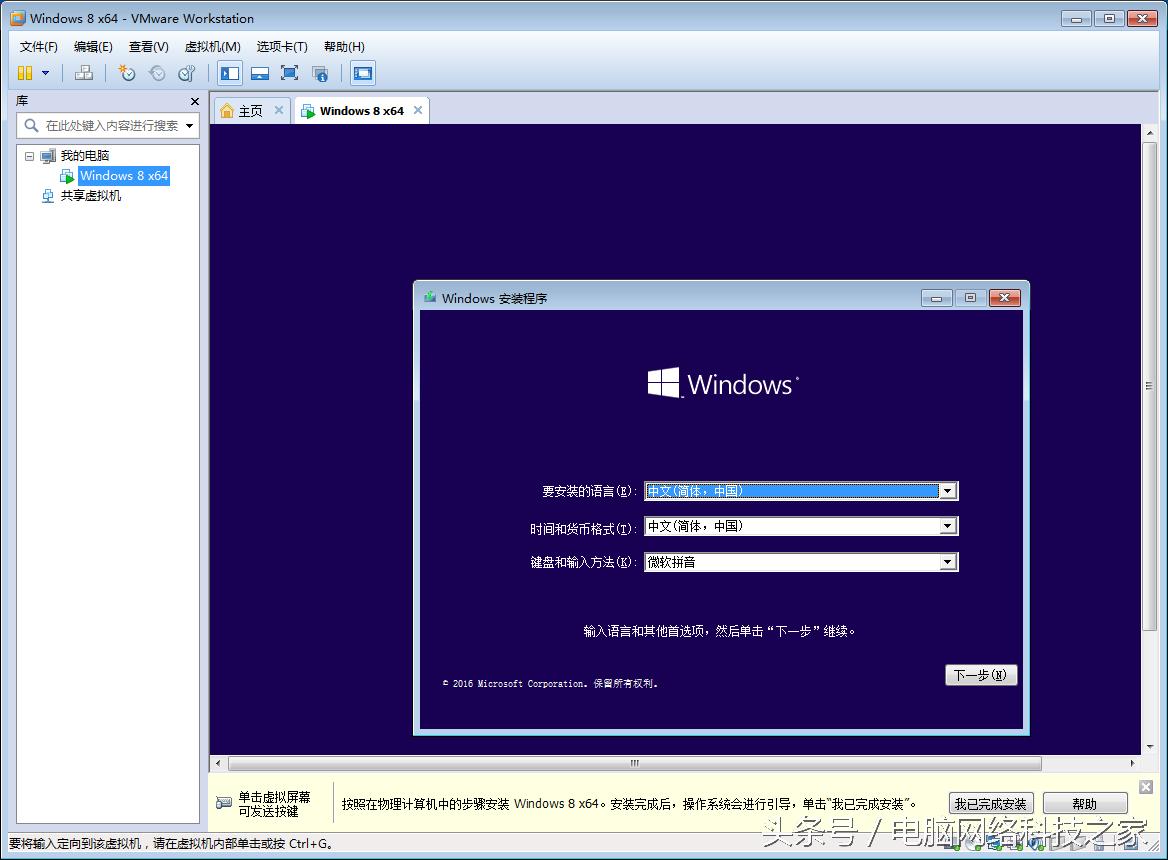The width and height of the screenshot is (1168, 860).
Task: Toggle the library sidebar view icon
Action: [230, 73]
